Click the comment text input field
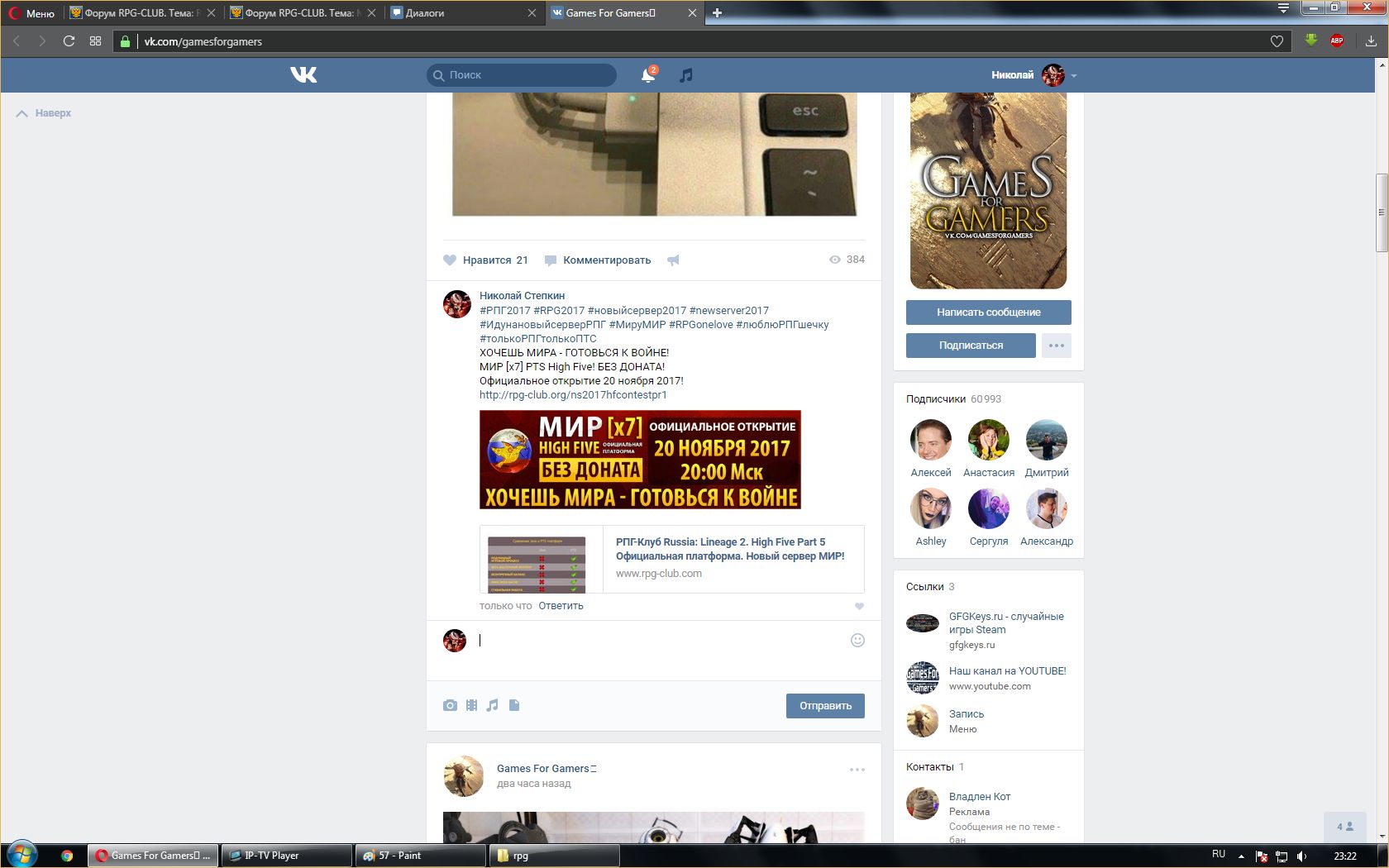 point(661,641)
